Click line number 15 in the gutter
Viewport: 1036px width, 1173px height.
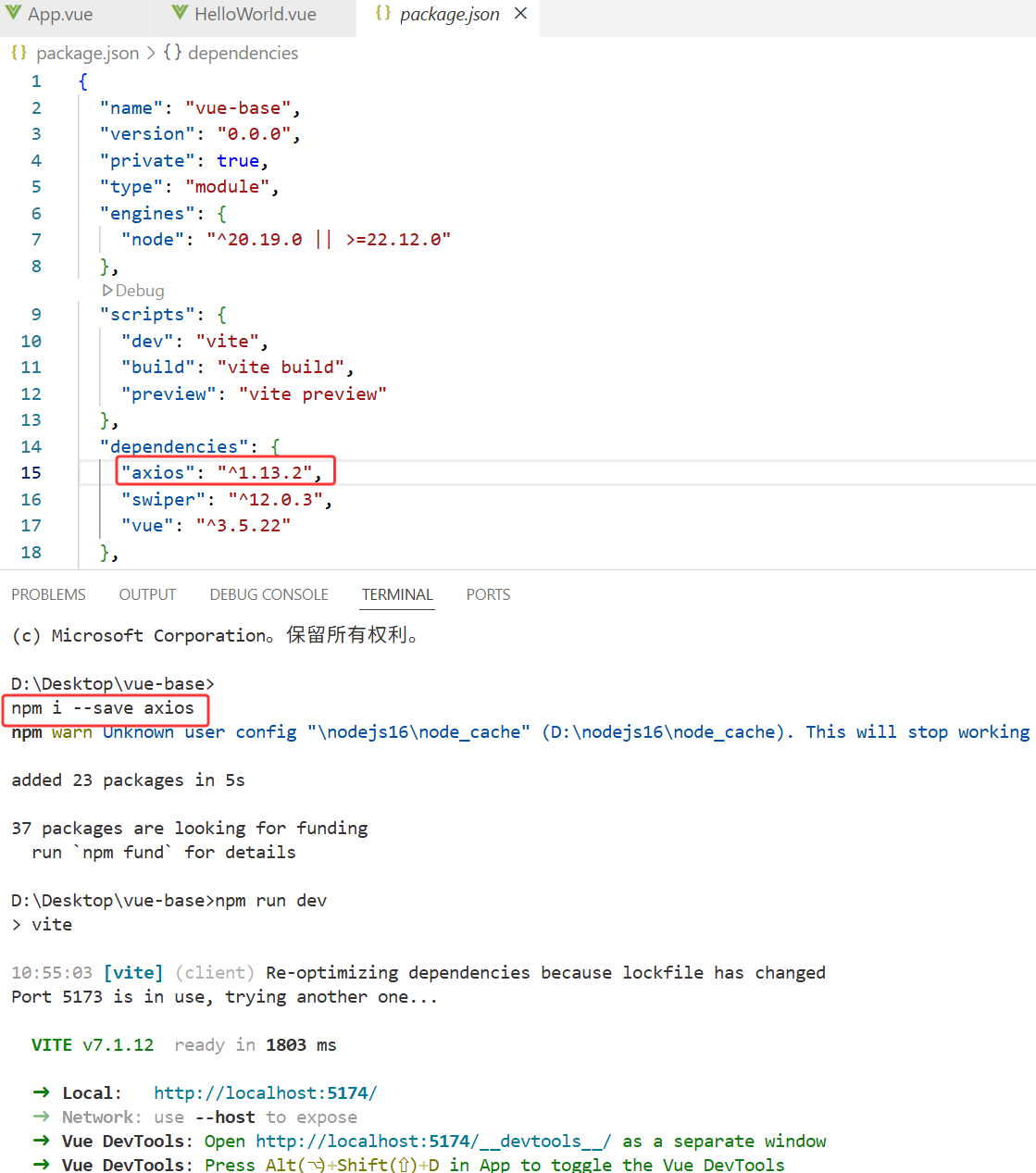coord(31,473)
